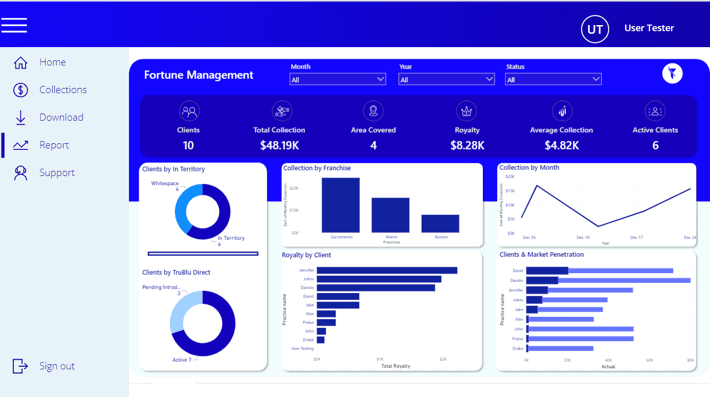Screen dimensions: 710x397
Task: Click Clients by TruBlu Direct title
Action: 176,272
